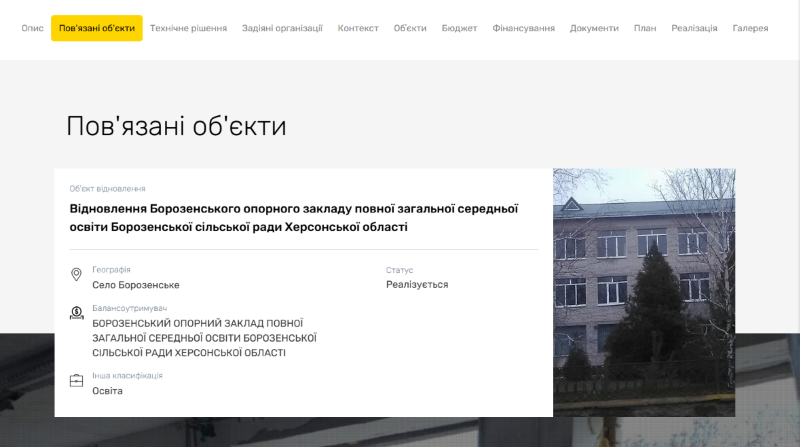Click the school building photo
Viewport: 800px width, 447px height.
(x=643, y=290)
